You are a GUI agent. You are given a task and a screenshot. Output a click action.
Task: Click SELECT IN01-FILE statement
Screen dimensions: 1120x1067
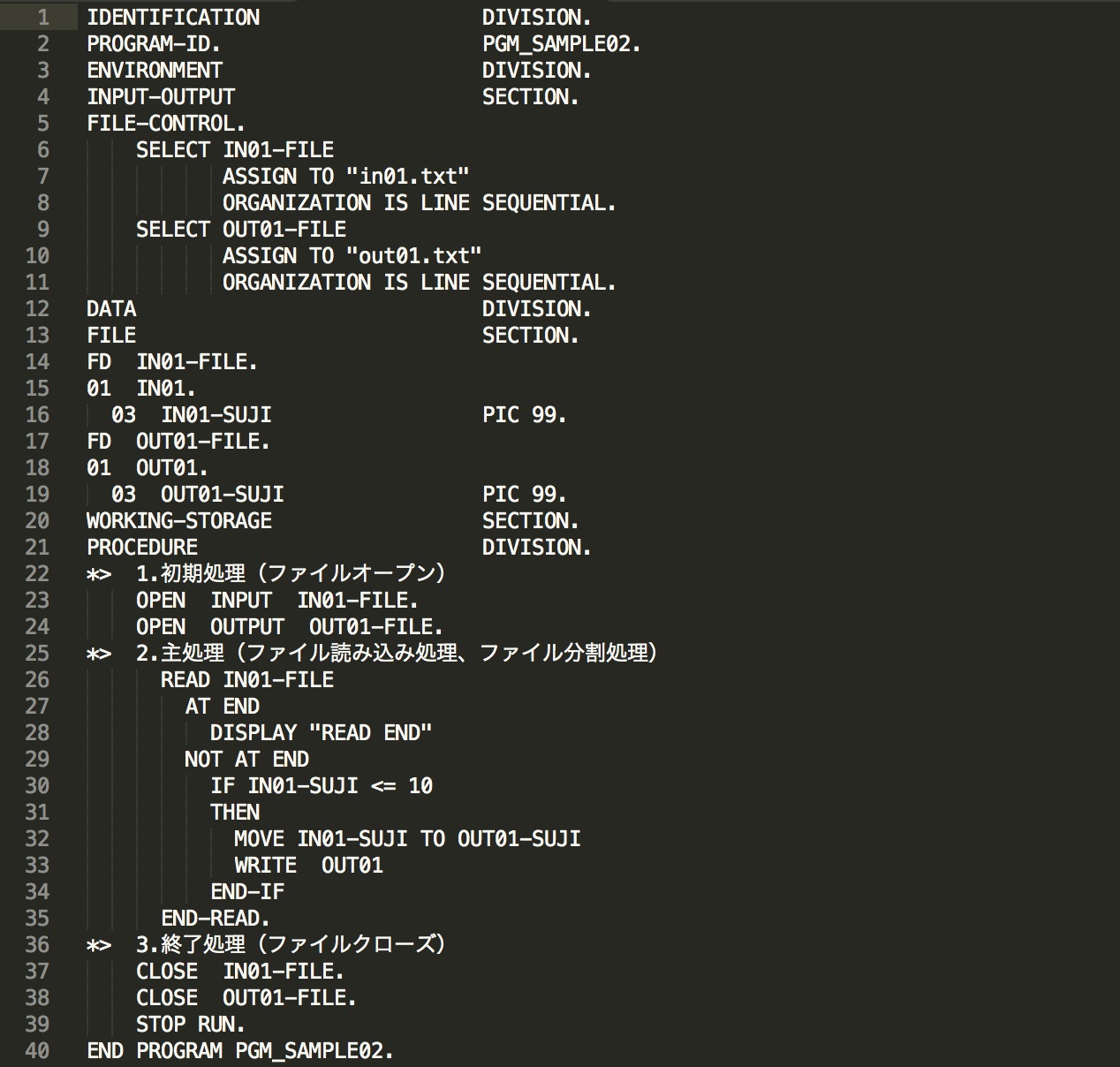pos(235,150)
